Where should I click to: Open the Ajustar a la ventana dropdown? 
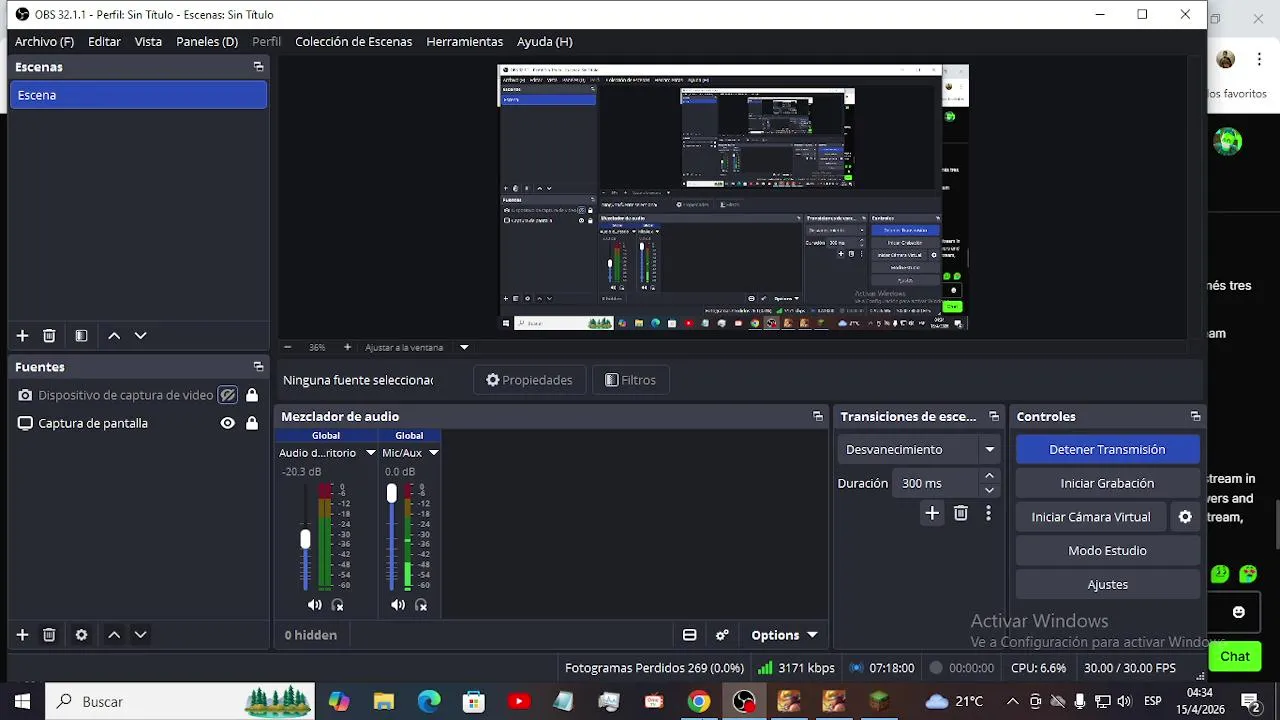coord(464,347)
